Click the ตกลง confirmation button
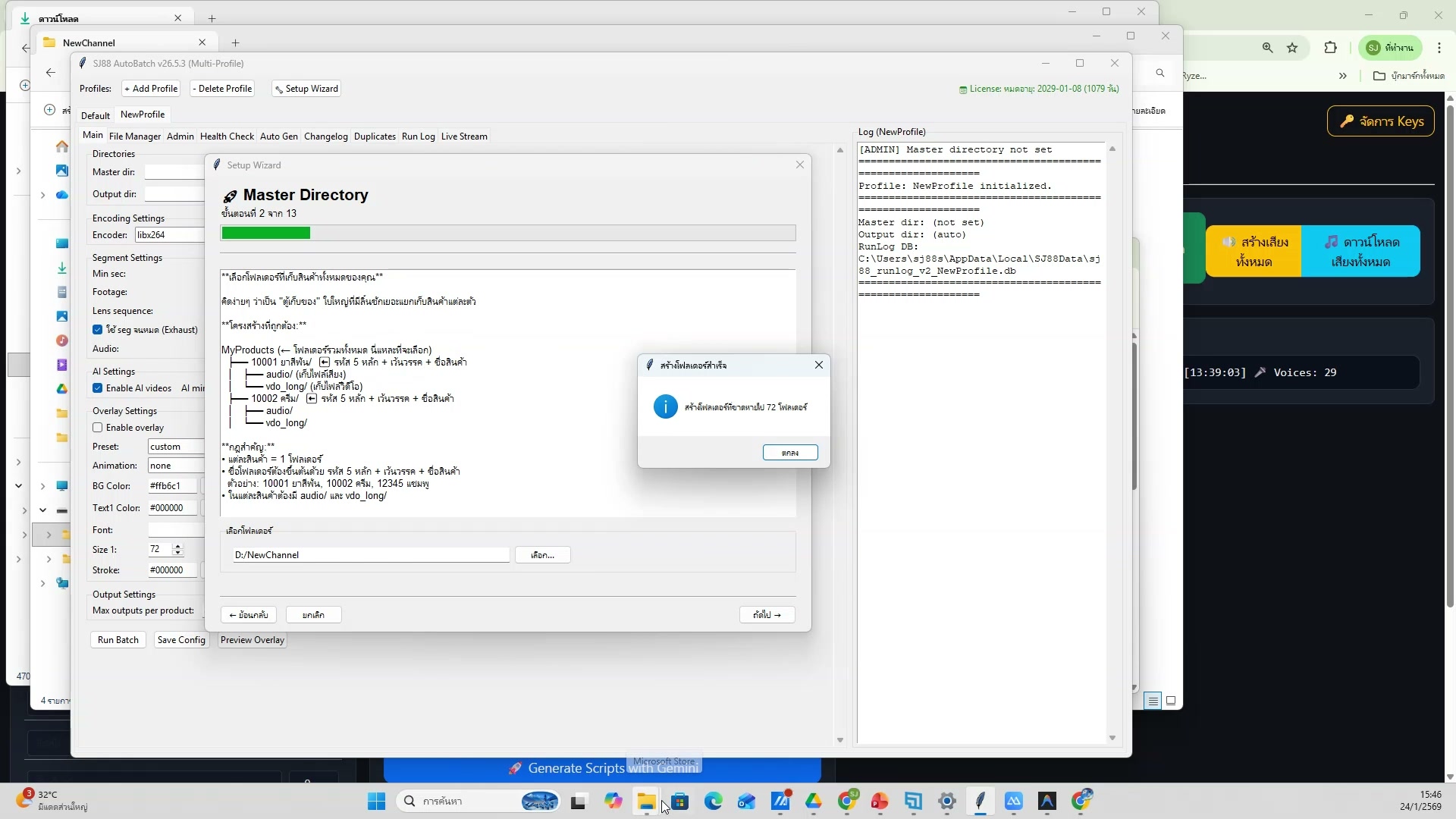 click(789, 453)
